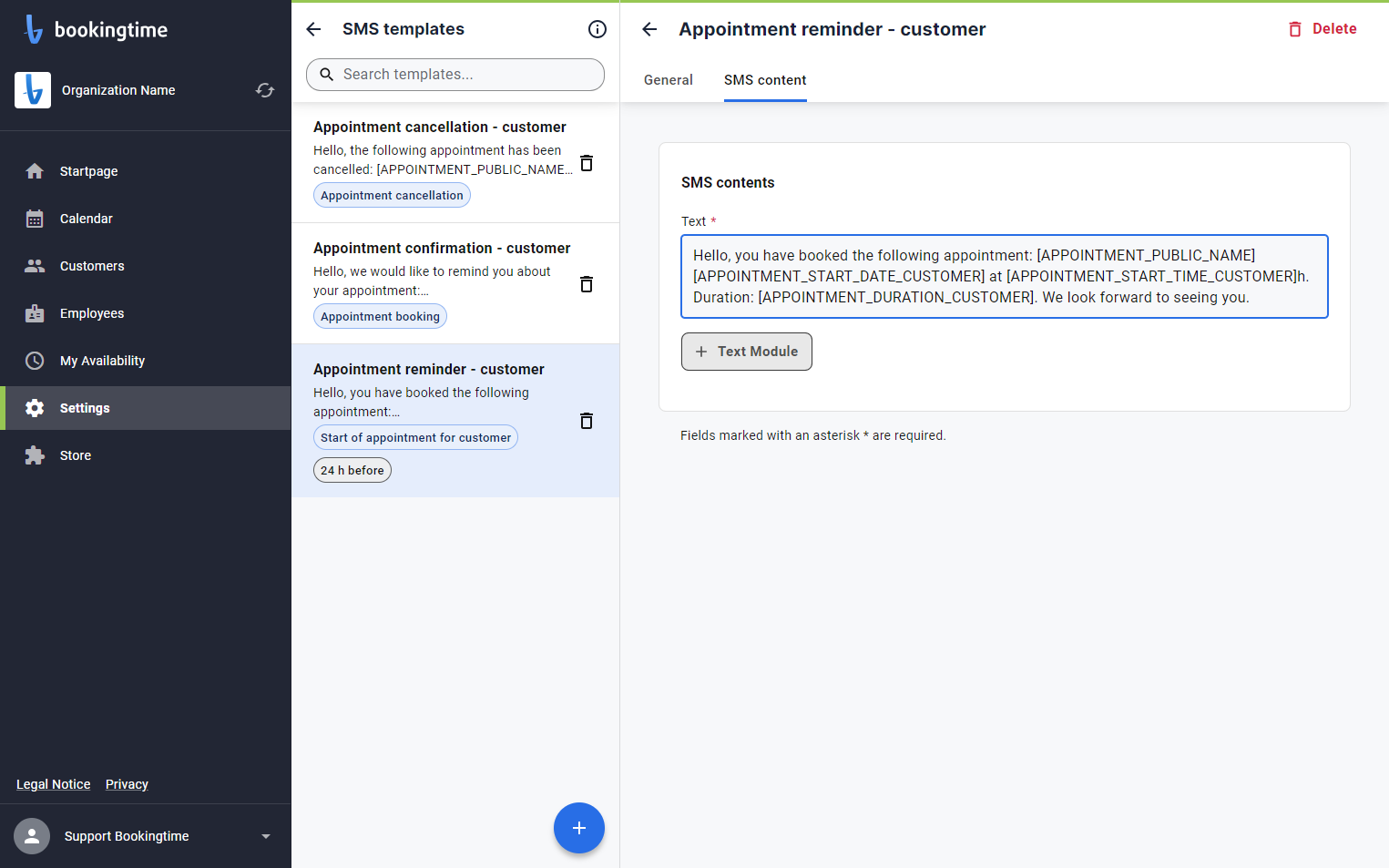Open the Customers people icon
The height and width of the screenshot is (868, 1389).
[x=35, y=266]
